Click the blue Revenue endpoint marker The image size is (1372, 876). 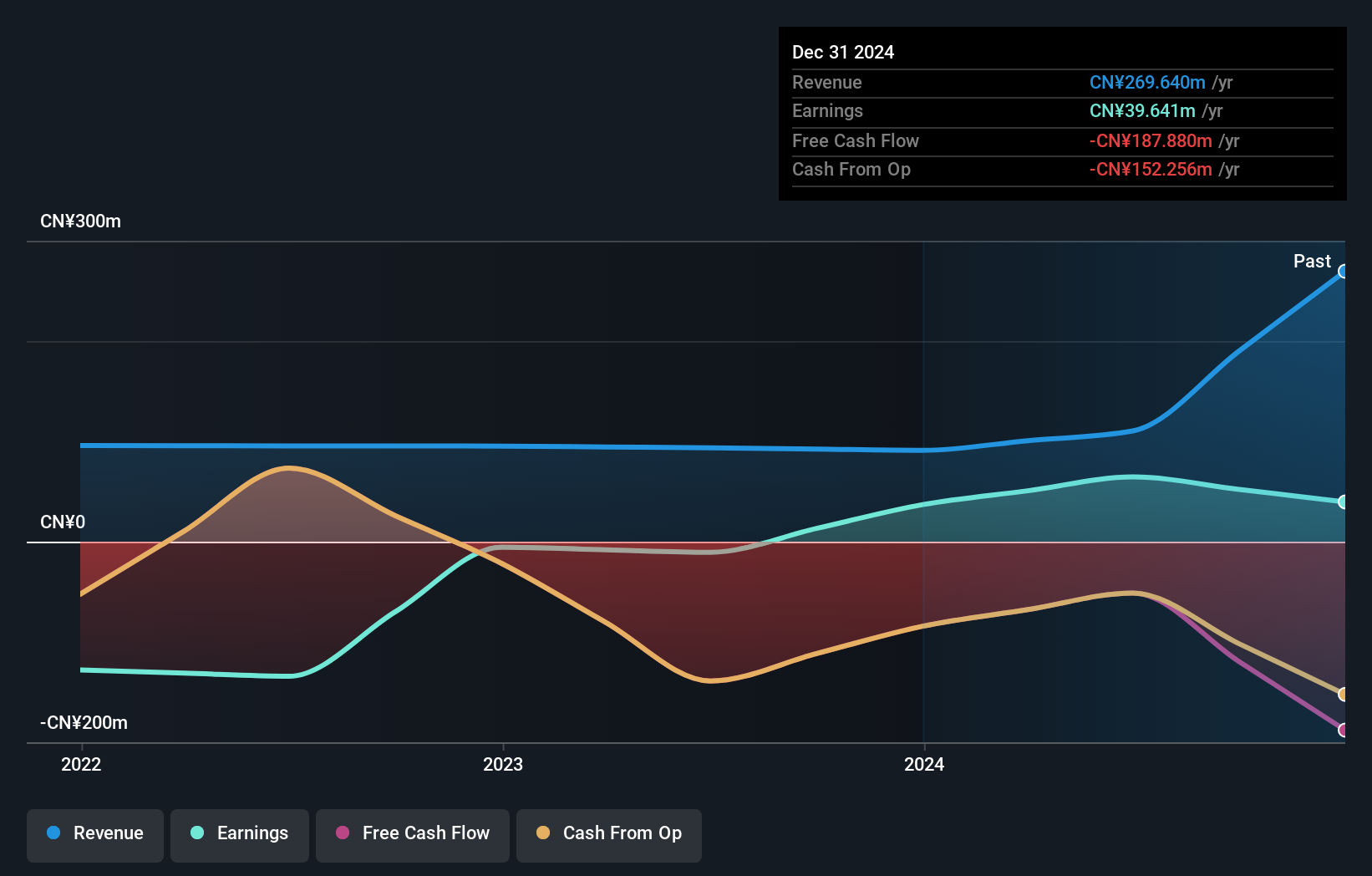[1344, 272]
